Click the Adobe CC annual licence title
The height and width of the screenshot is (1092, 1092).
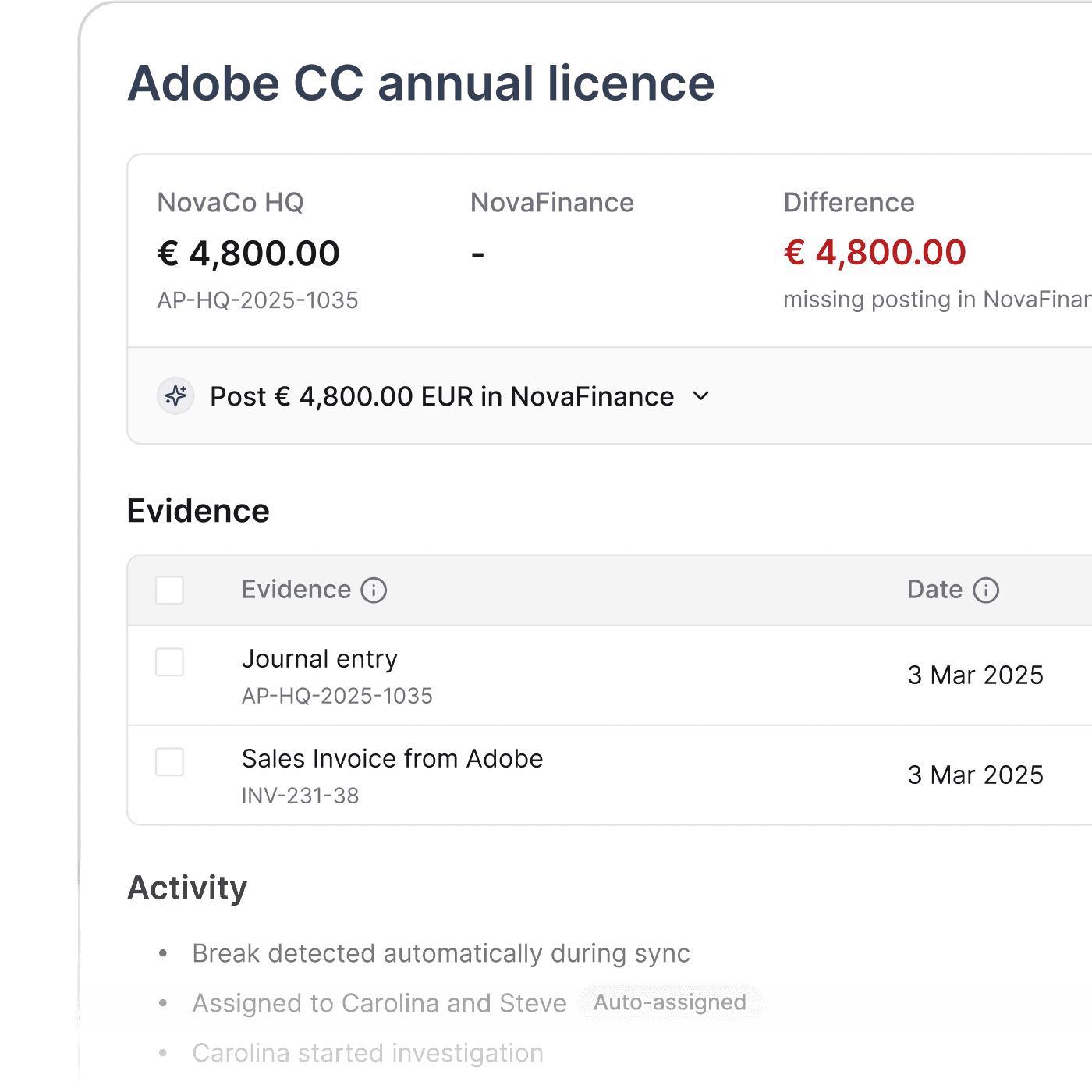[x=421, y=83]
